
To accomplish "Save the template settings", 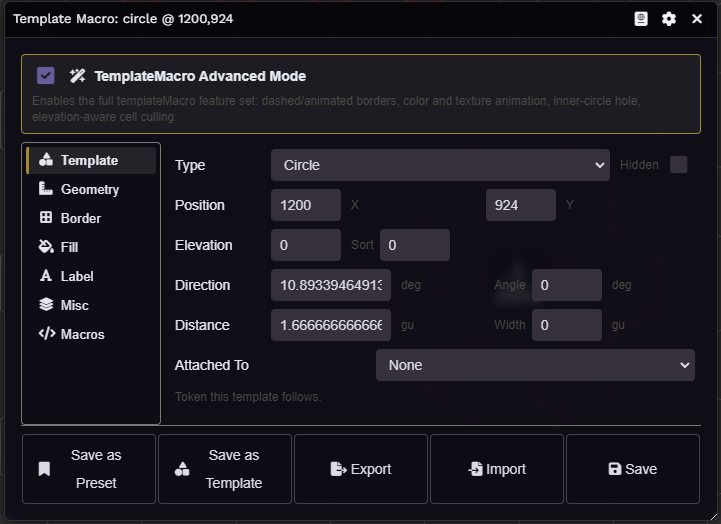I will [x=633, y=469].
